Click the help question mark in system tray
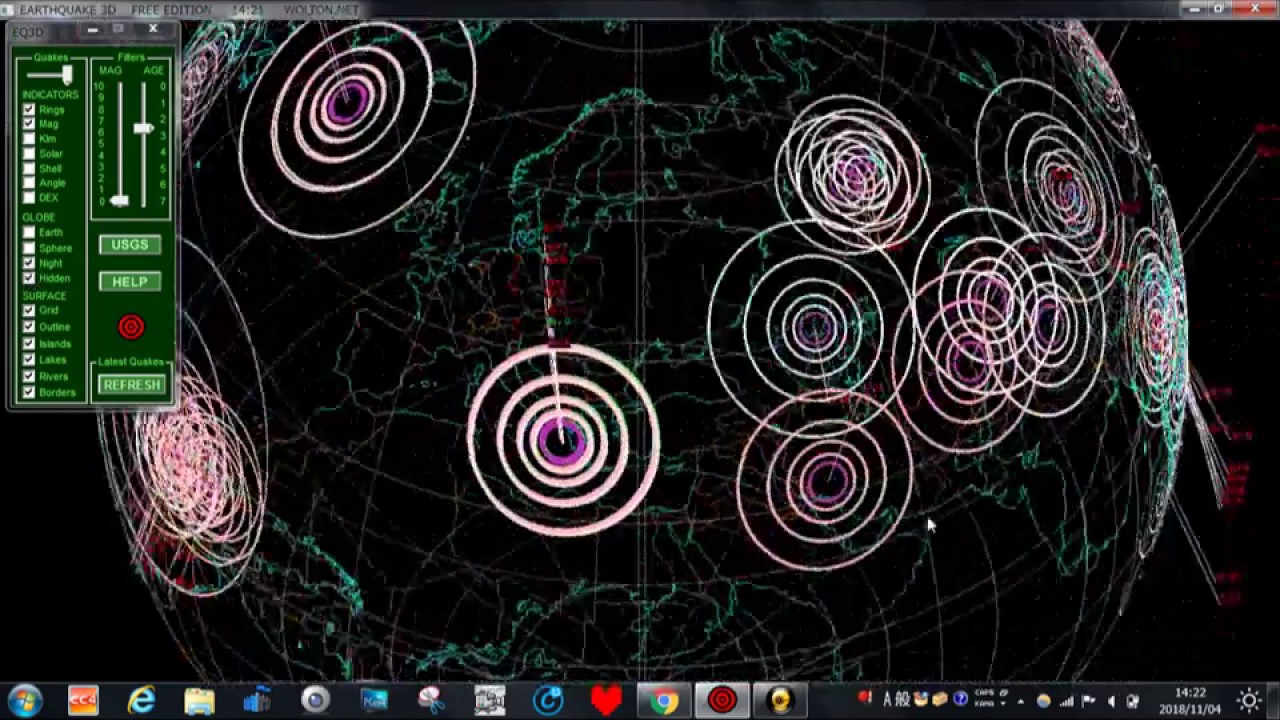This screenshot has width=1280, height=720. 960,699
